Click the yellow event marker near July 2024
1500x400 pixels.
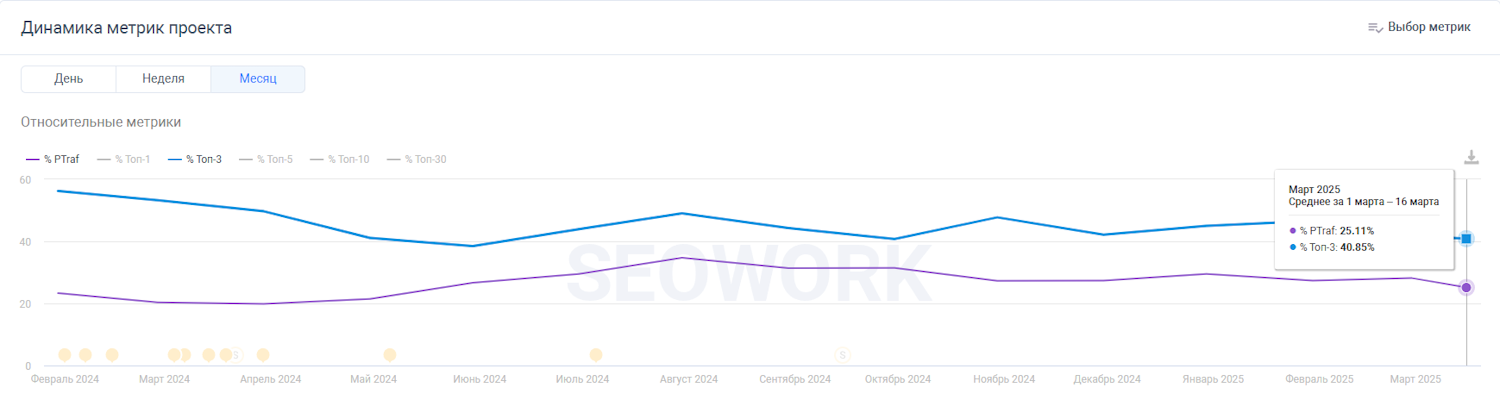click(596, 355)
